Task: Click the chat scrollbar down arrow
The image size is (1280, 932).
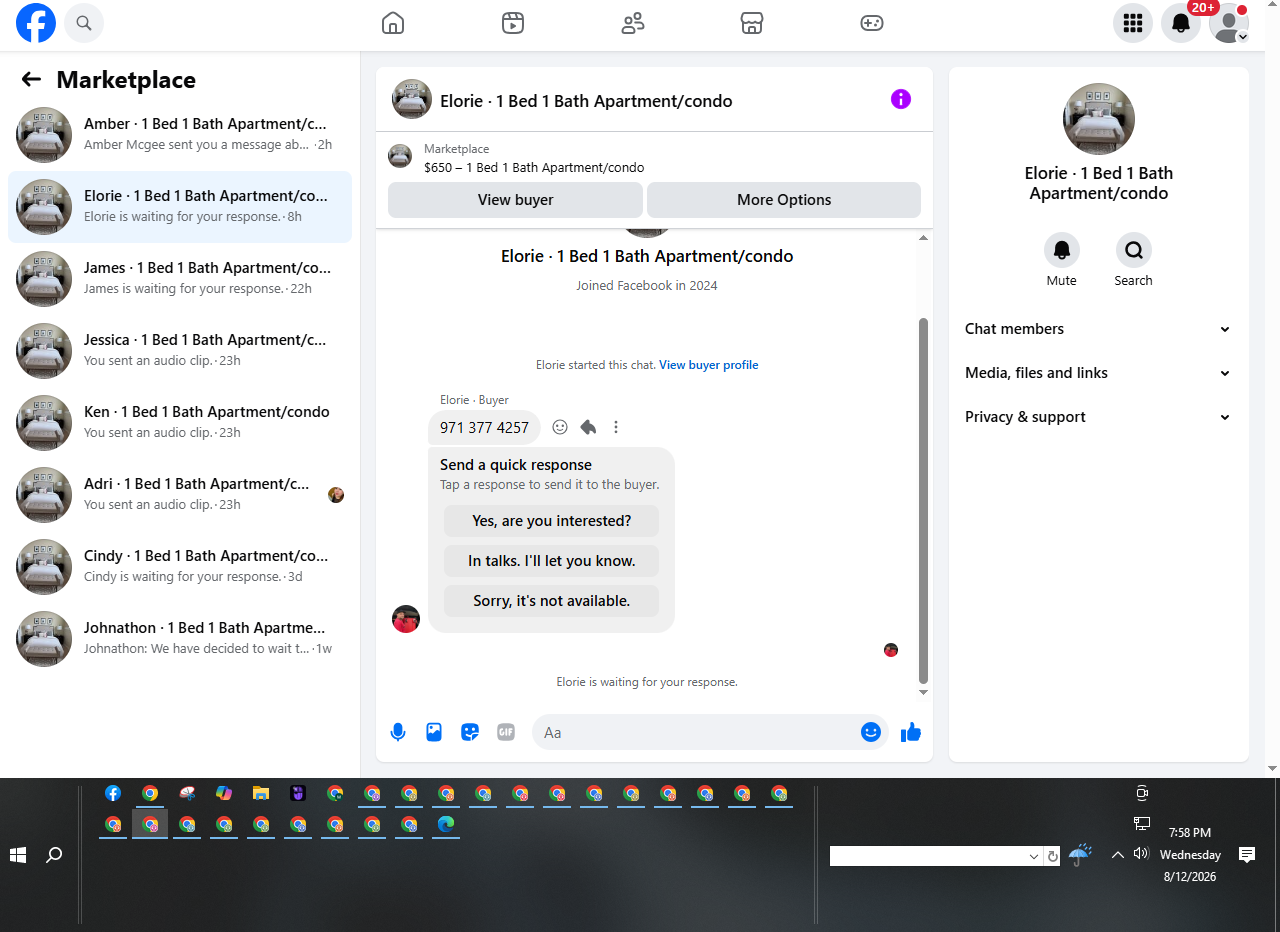Action: coord(923,692)
